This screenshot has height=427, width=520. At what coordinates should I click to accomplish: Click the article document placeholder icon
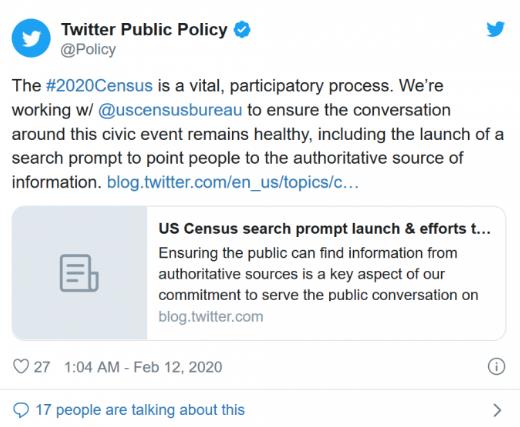click(x=79, y=273)
